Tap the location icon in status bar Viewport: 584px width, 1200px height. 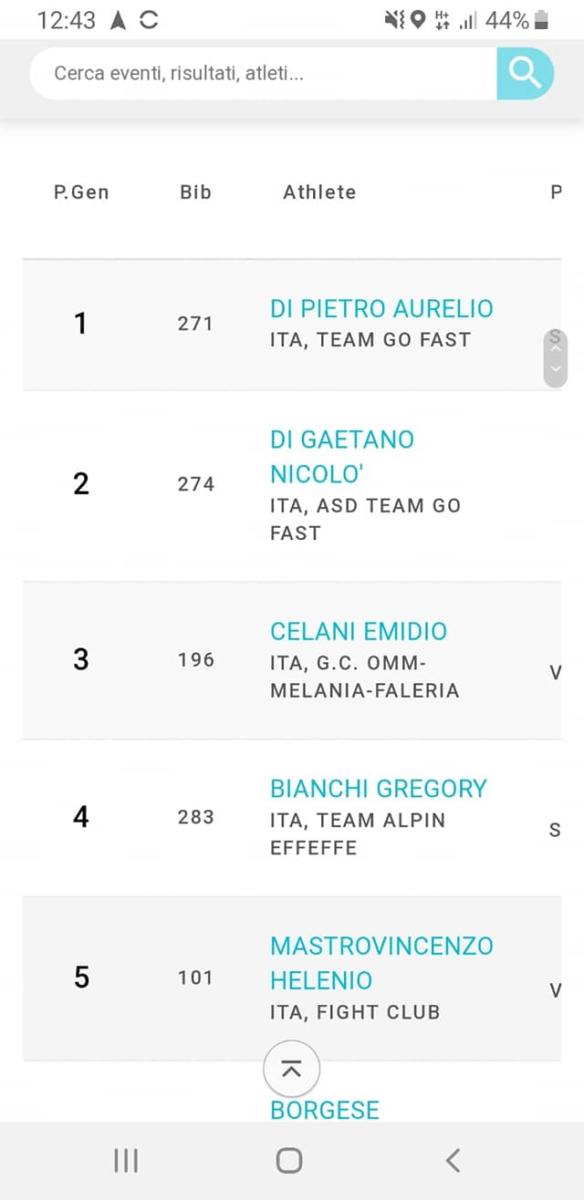coord(418,20)
